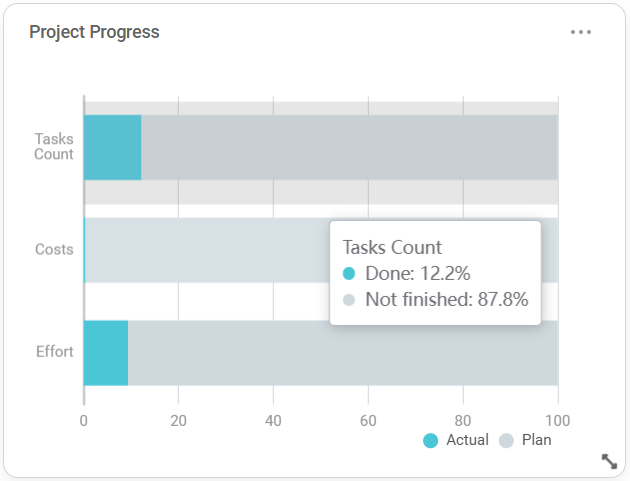Open the three-dots widget options menu
Image resolution: width=630 pixels, height=481 pixels.
581,32
